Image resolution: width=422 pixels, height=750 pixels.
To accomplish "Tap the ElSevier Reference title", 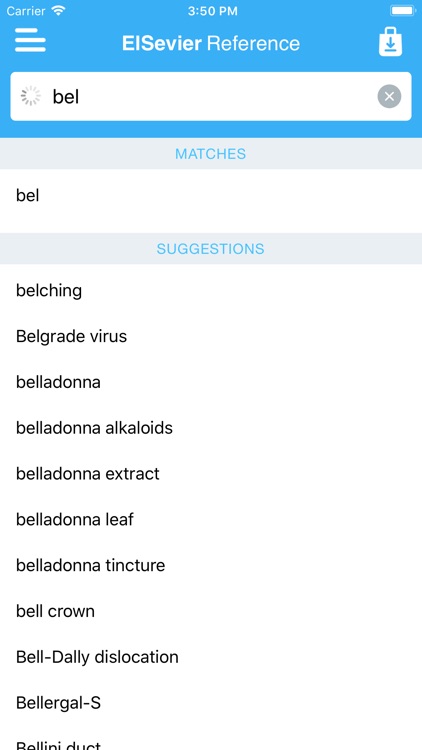I will [211, 44].
